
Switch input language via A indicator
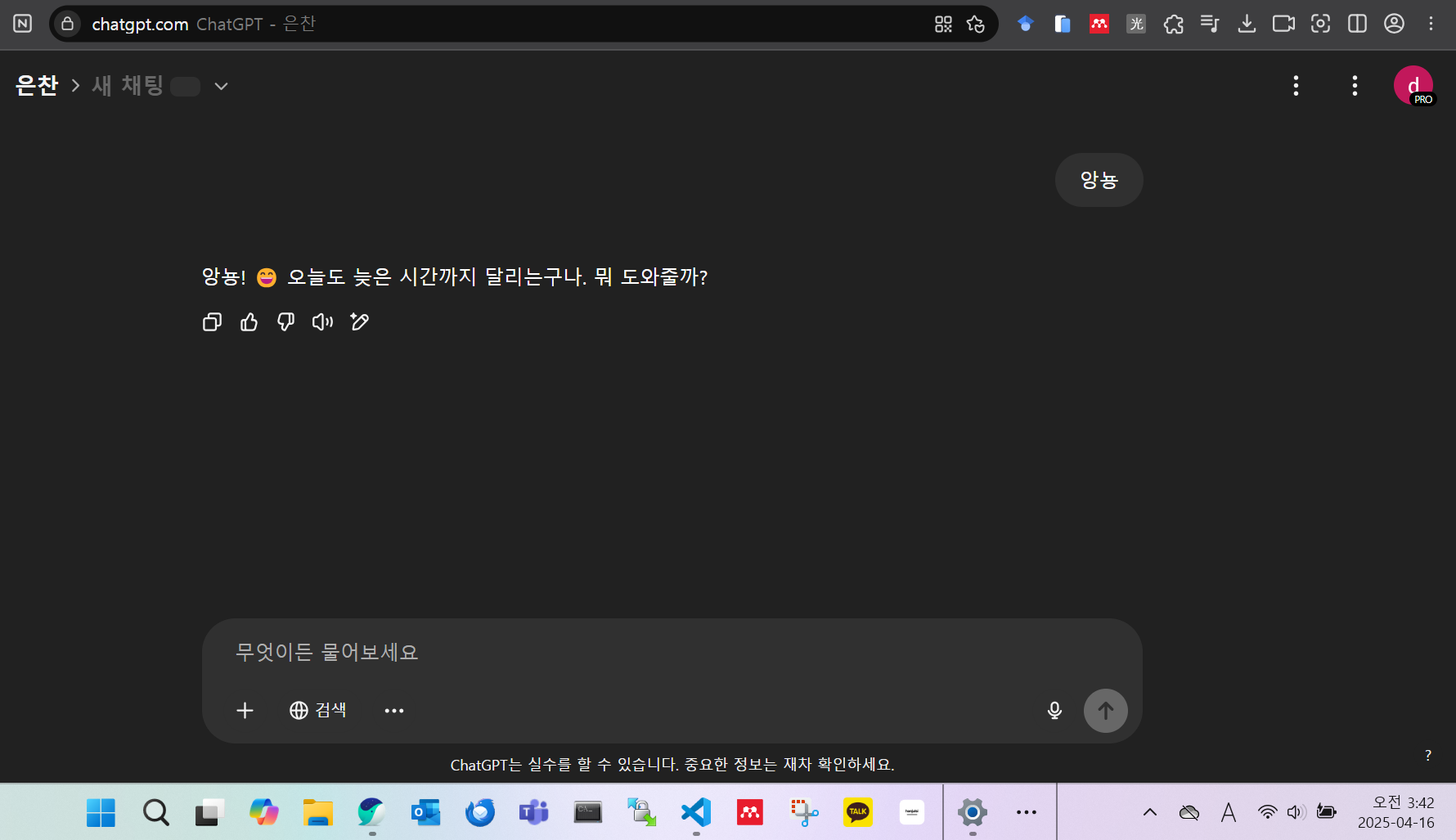click(x=1228, y=812)
